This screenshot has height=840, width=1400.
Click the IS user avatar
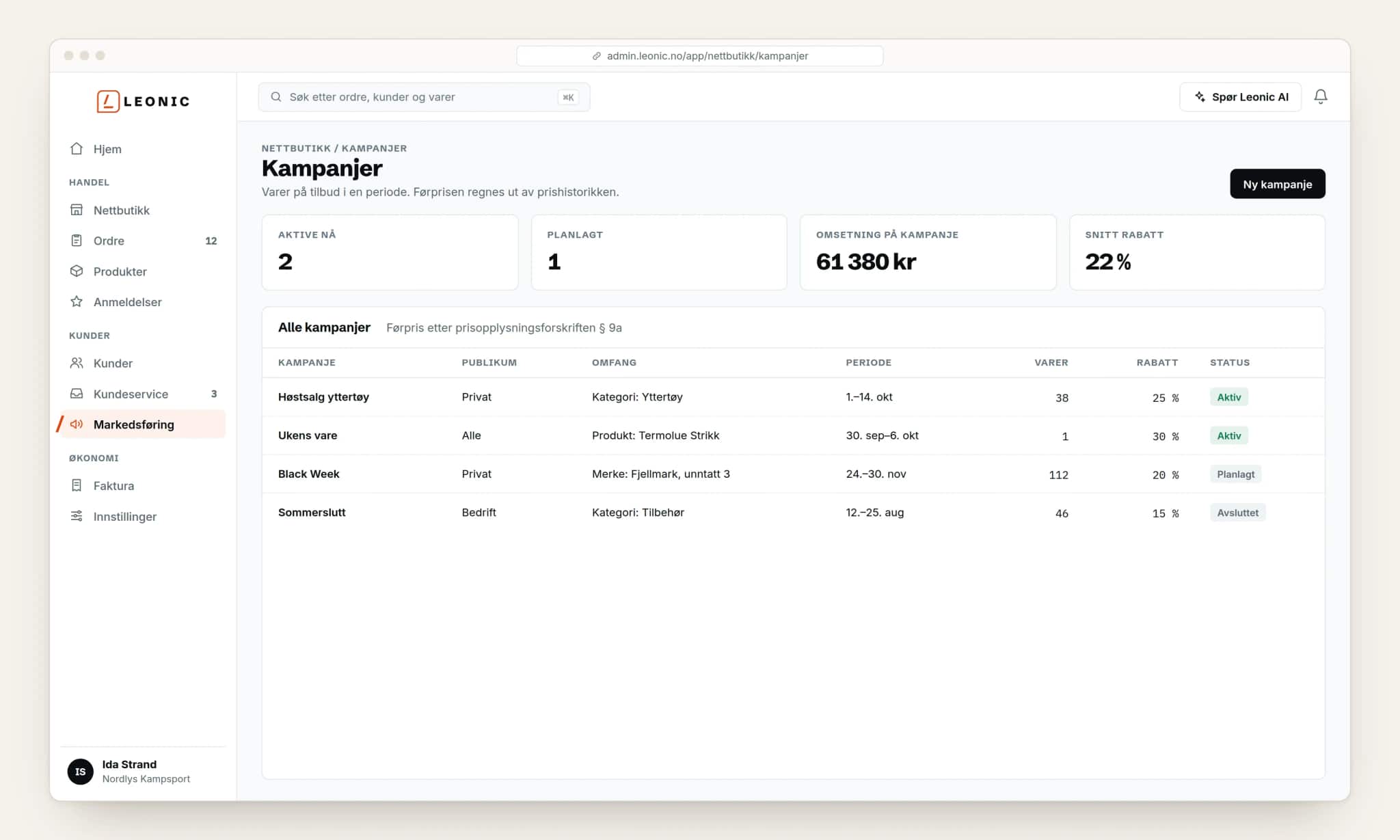(80, 772)
